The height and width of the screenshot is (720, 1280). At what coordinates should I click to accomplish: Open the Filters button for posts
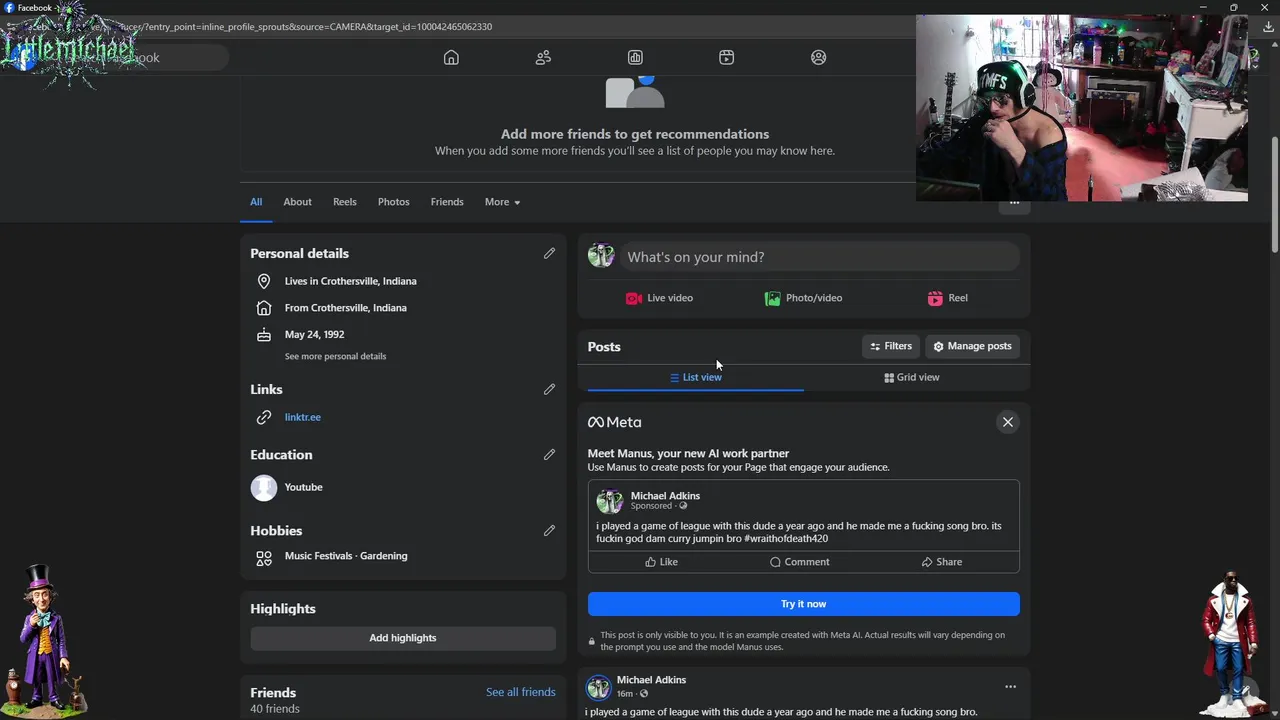click(891, 346)
